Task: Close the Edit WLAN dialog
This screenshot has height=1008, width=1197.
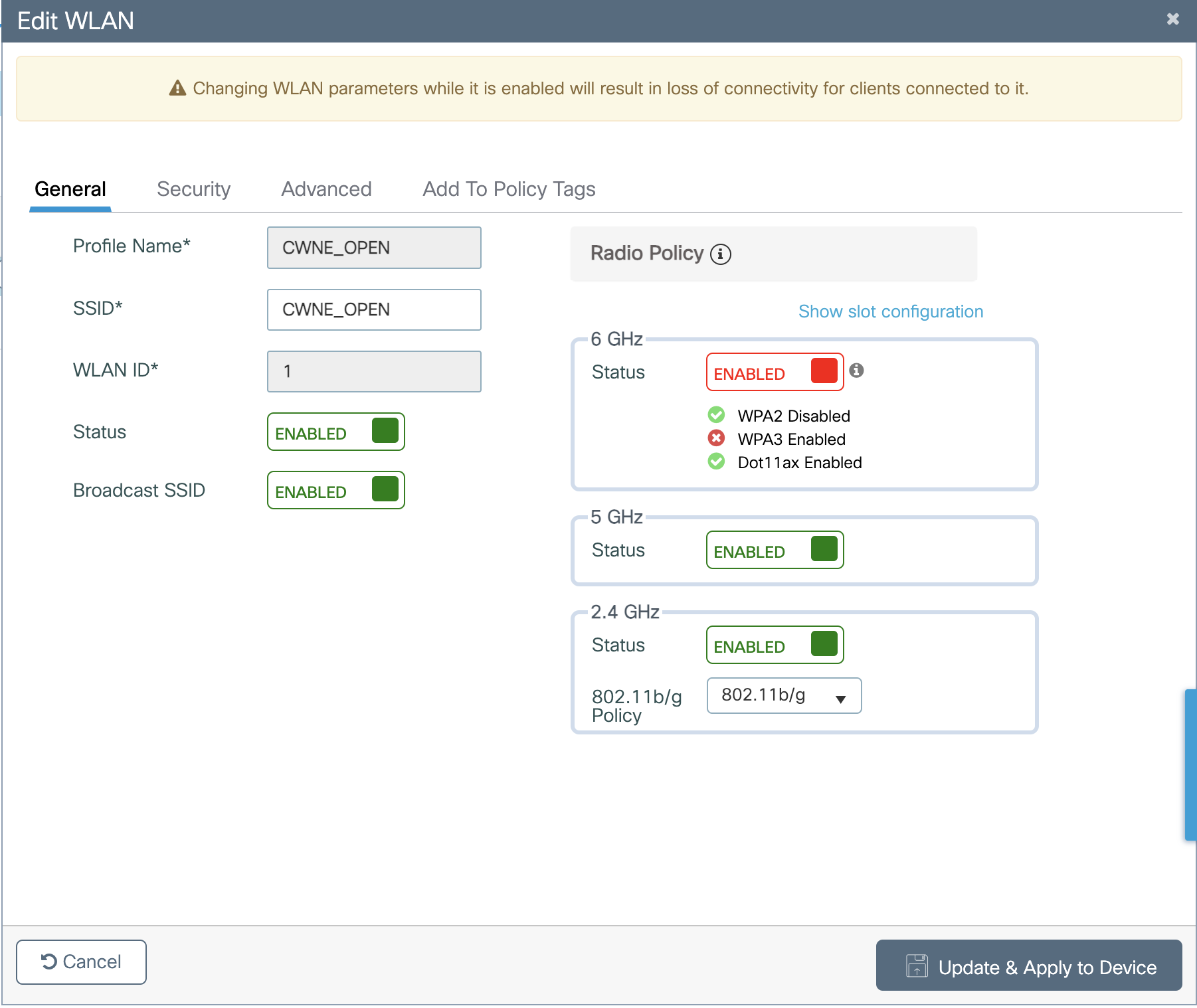Action: click(1172, 19)
